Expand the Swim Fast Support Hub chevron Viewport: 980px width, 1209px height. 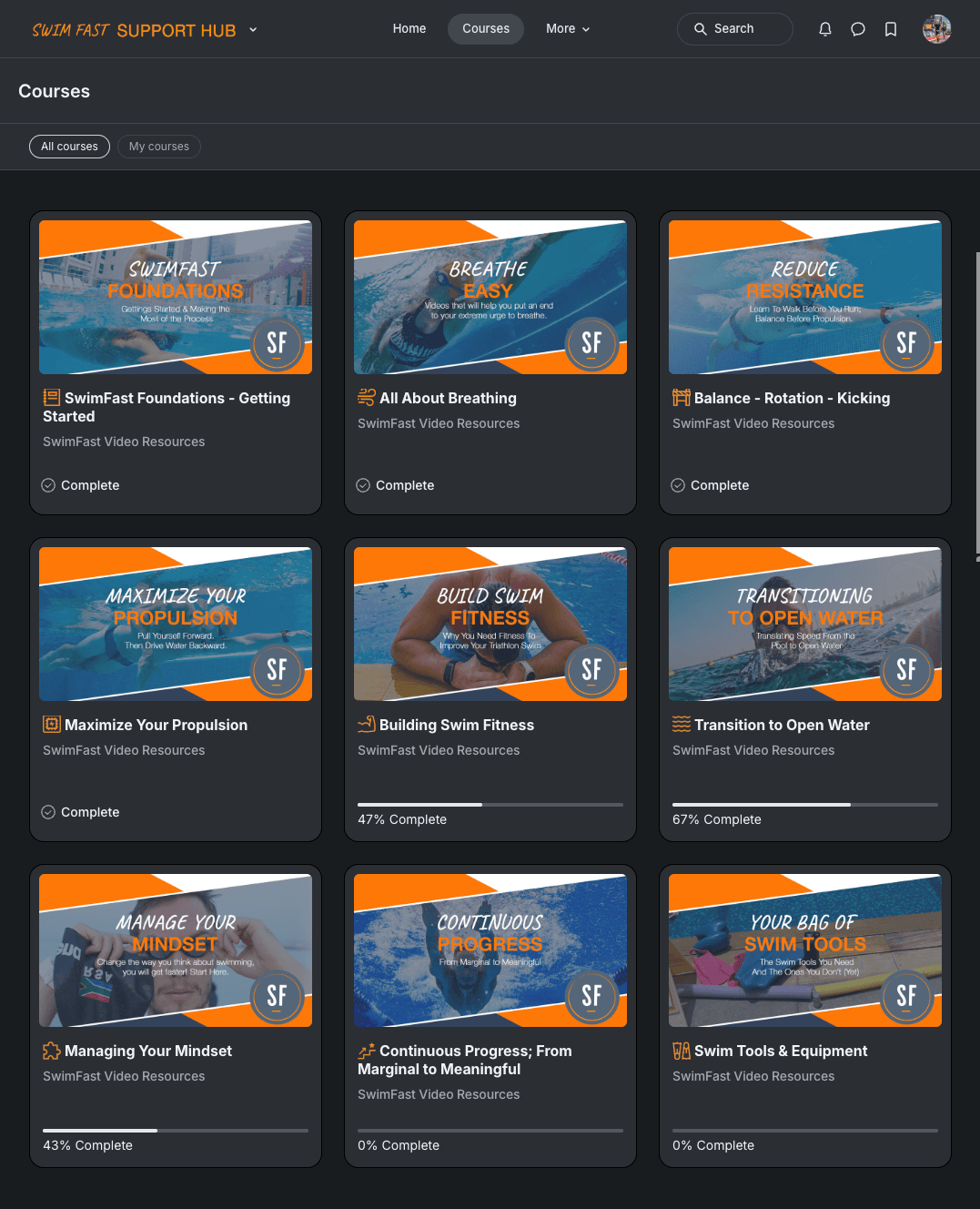252,30
